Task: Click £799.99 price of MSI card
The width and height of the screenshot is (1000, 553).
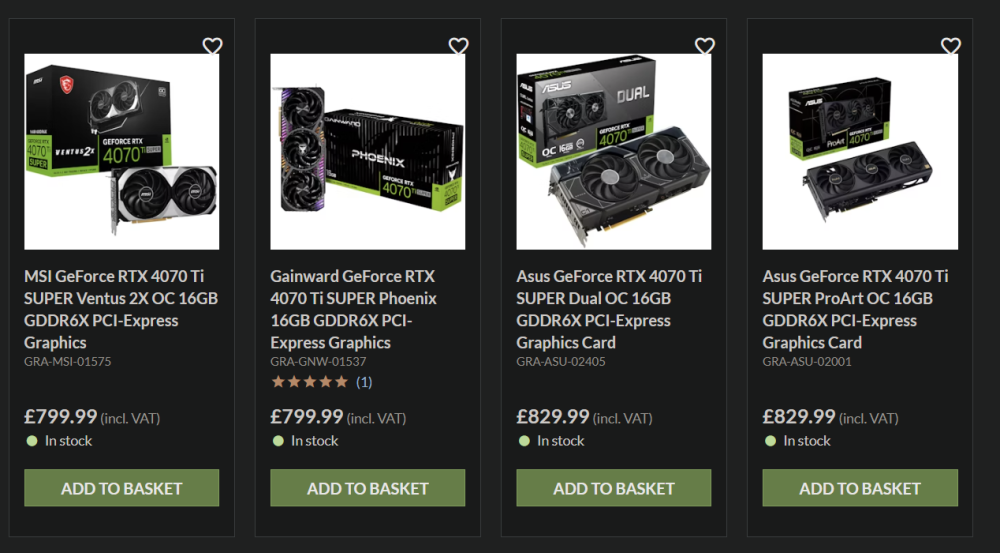Action: (61, 417)
